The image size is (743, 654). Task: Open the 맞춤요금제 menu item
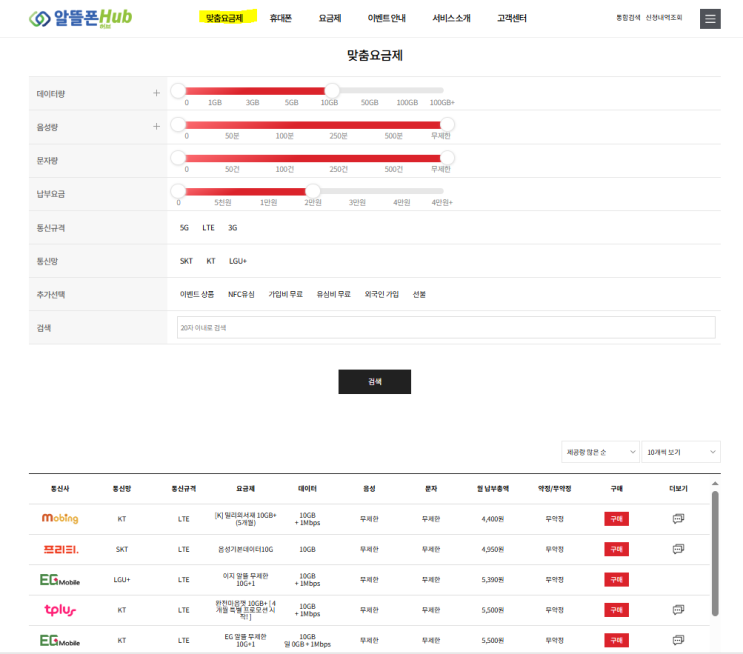[x=225, y=18]
